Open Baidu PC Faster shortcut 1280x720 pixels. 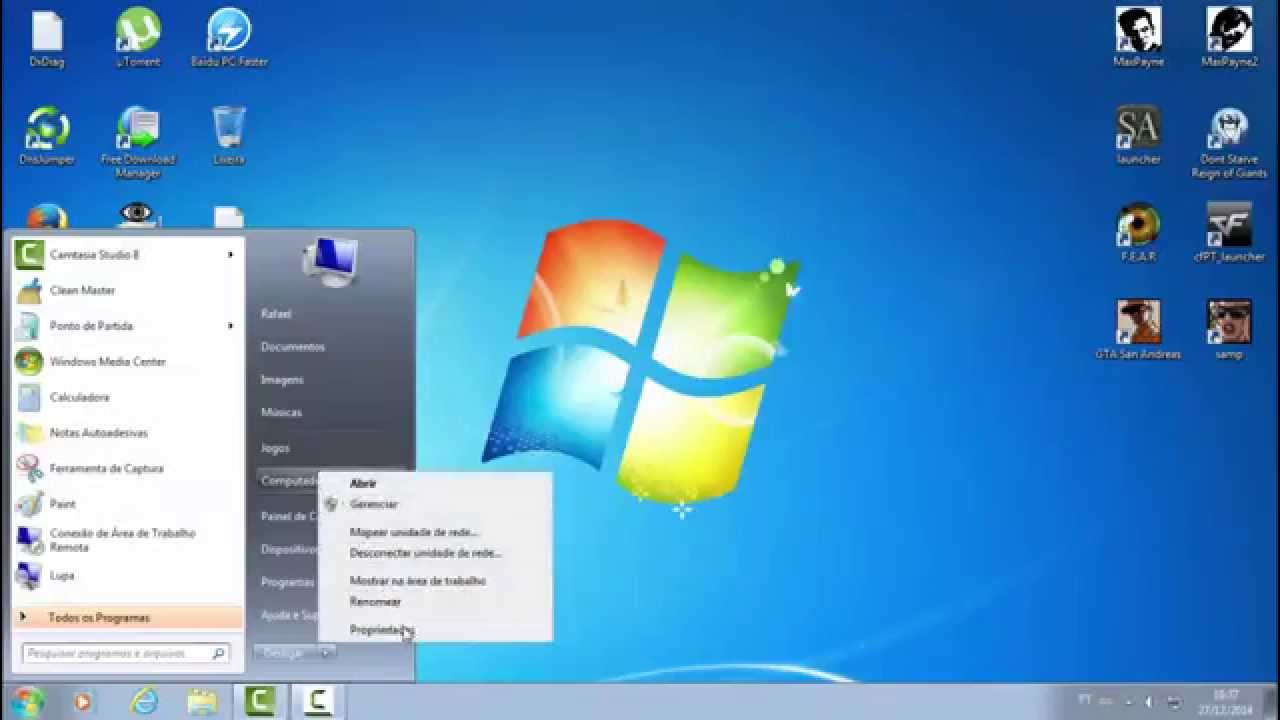click(x=229, y=38)
